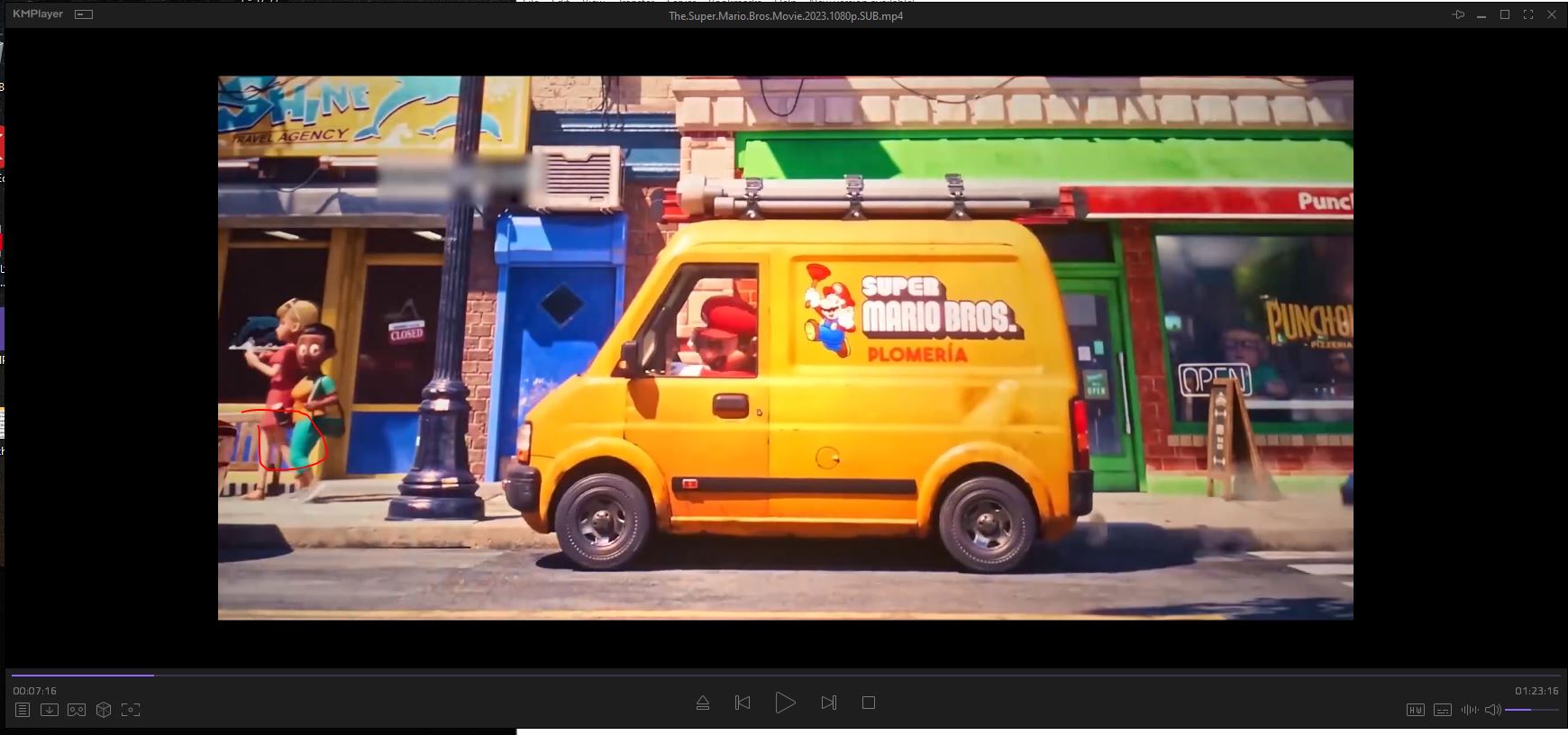The width and height of the screenshot is (1568, 735).
Task: Adjust the volume slider
Action: click(x=1531, y=710)
